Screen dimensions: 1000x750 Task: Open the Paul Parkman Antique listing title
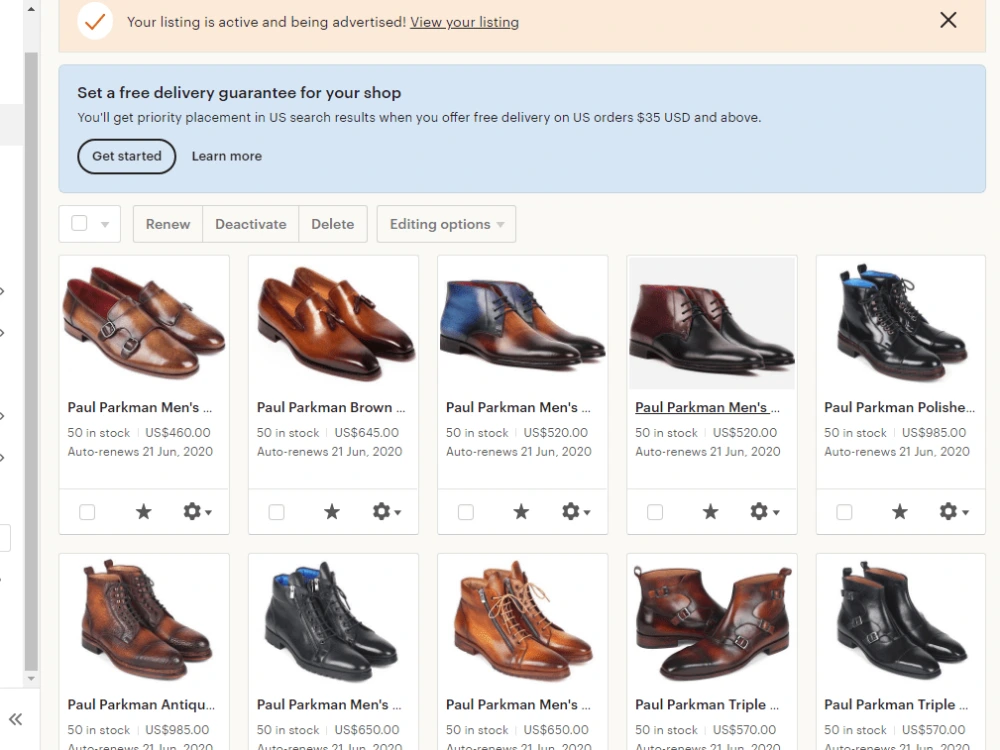coord(141,705)
